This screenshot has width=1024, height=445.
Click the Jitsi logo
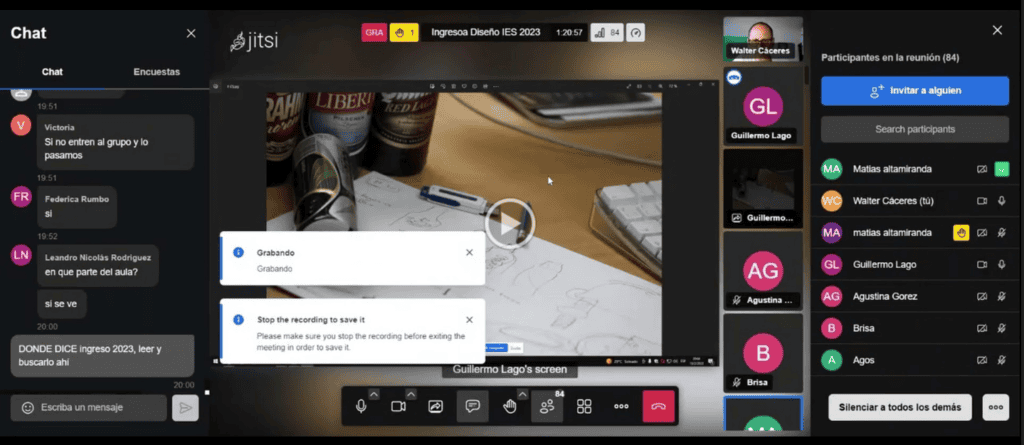point(254,41)
